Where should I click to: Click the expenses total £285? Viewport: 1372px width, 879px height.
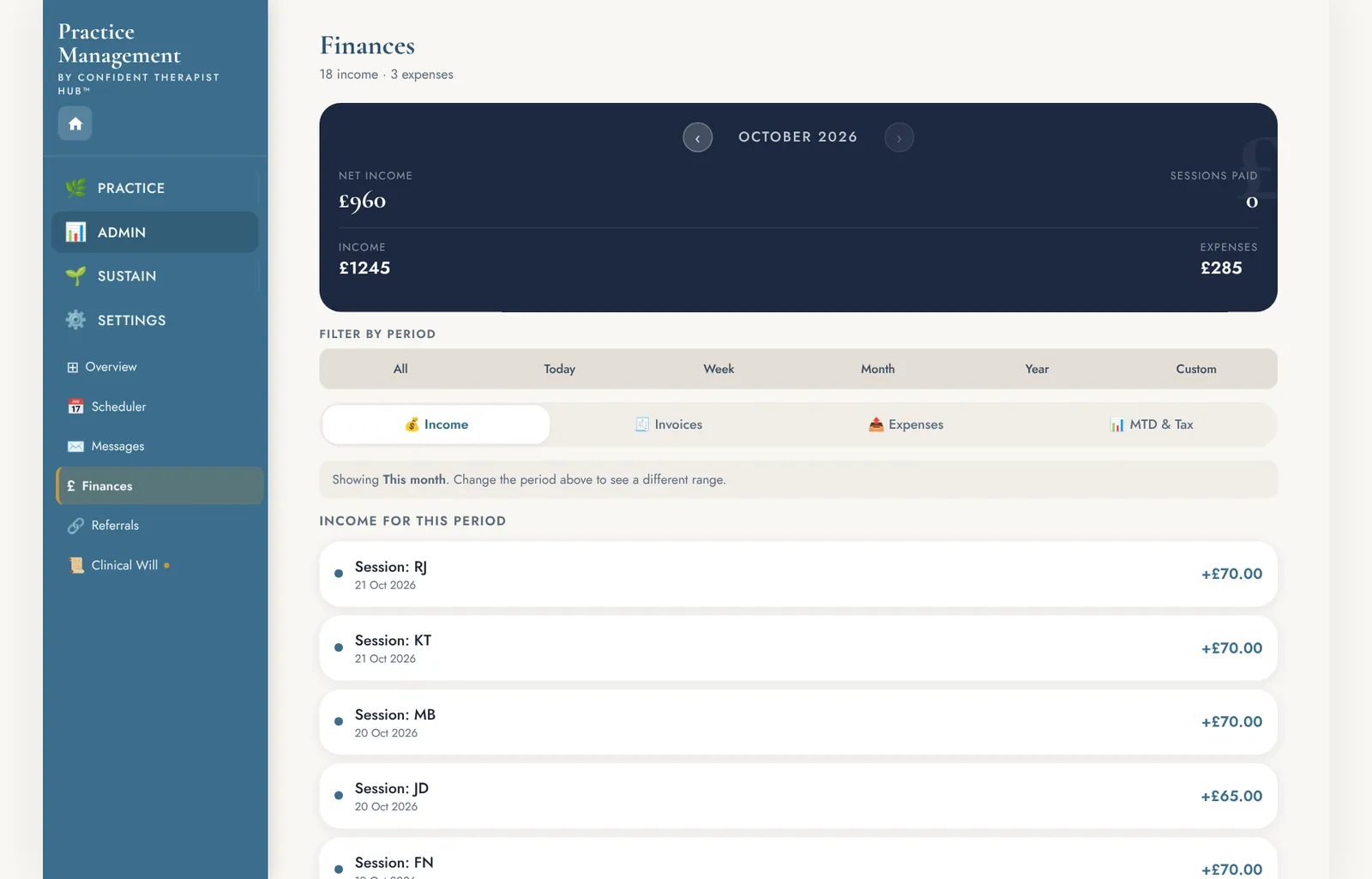tap(1221, 268)
